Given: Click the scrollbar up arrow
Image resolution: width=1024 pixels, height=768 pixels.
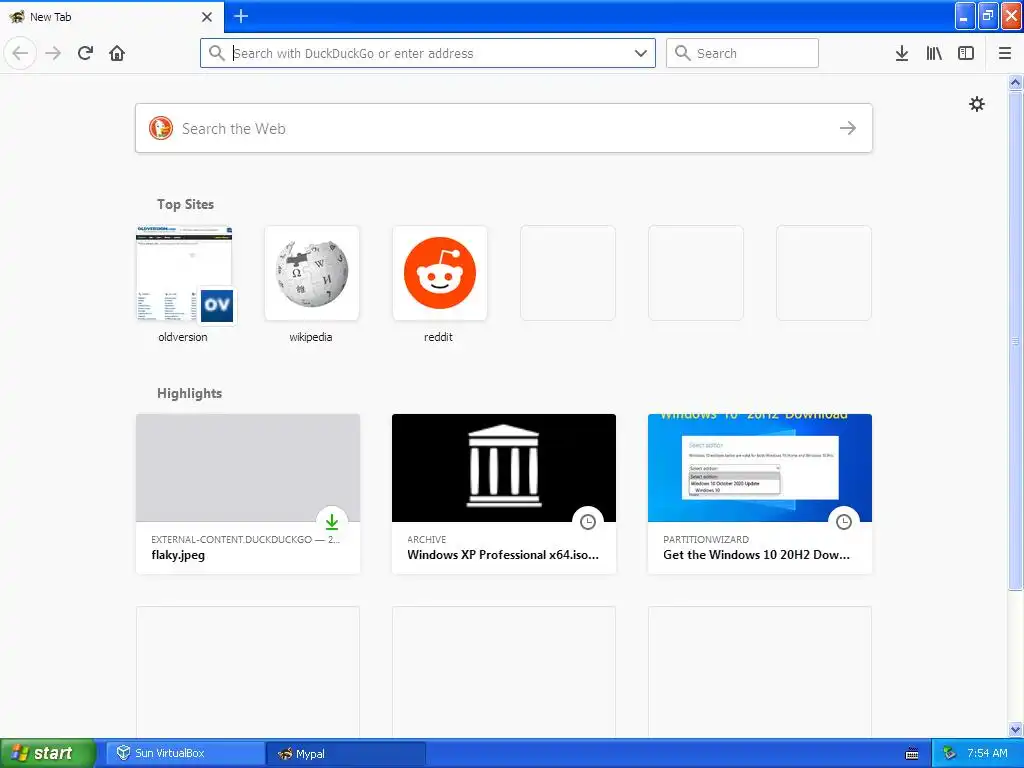Looking at the screenshot, I should click(x=1016, y=82).
